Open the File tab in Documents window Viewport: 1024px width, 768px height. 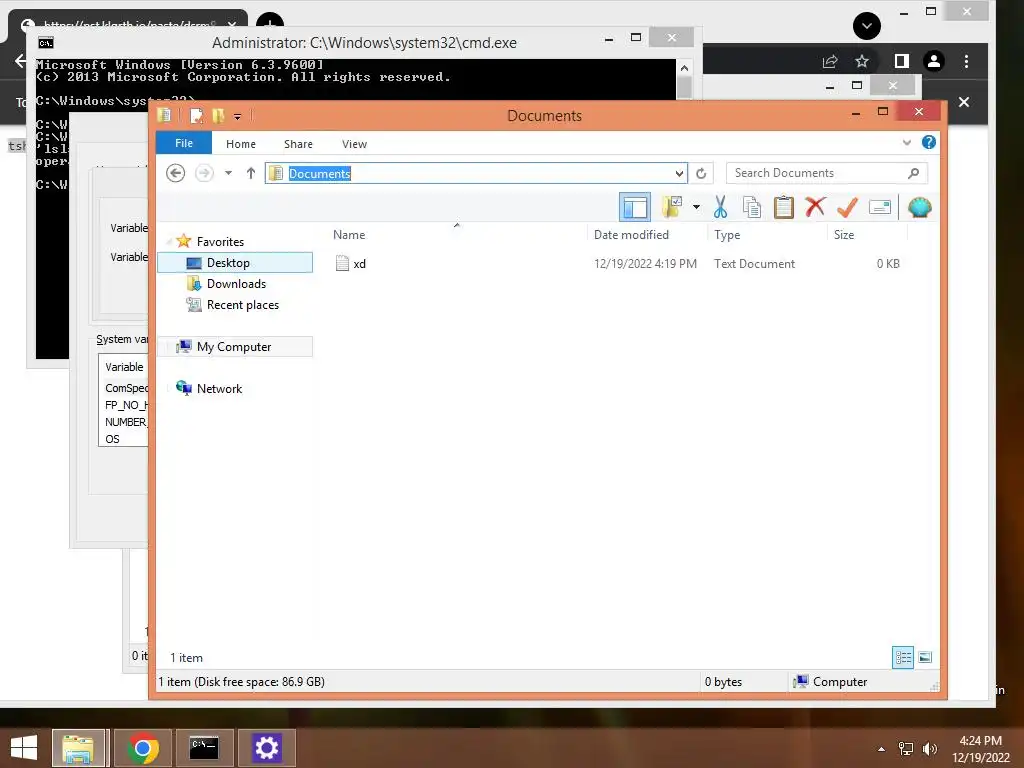pos(184,143)
